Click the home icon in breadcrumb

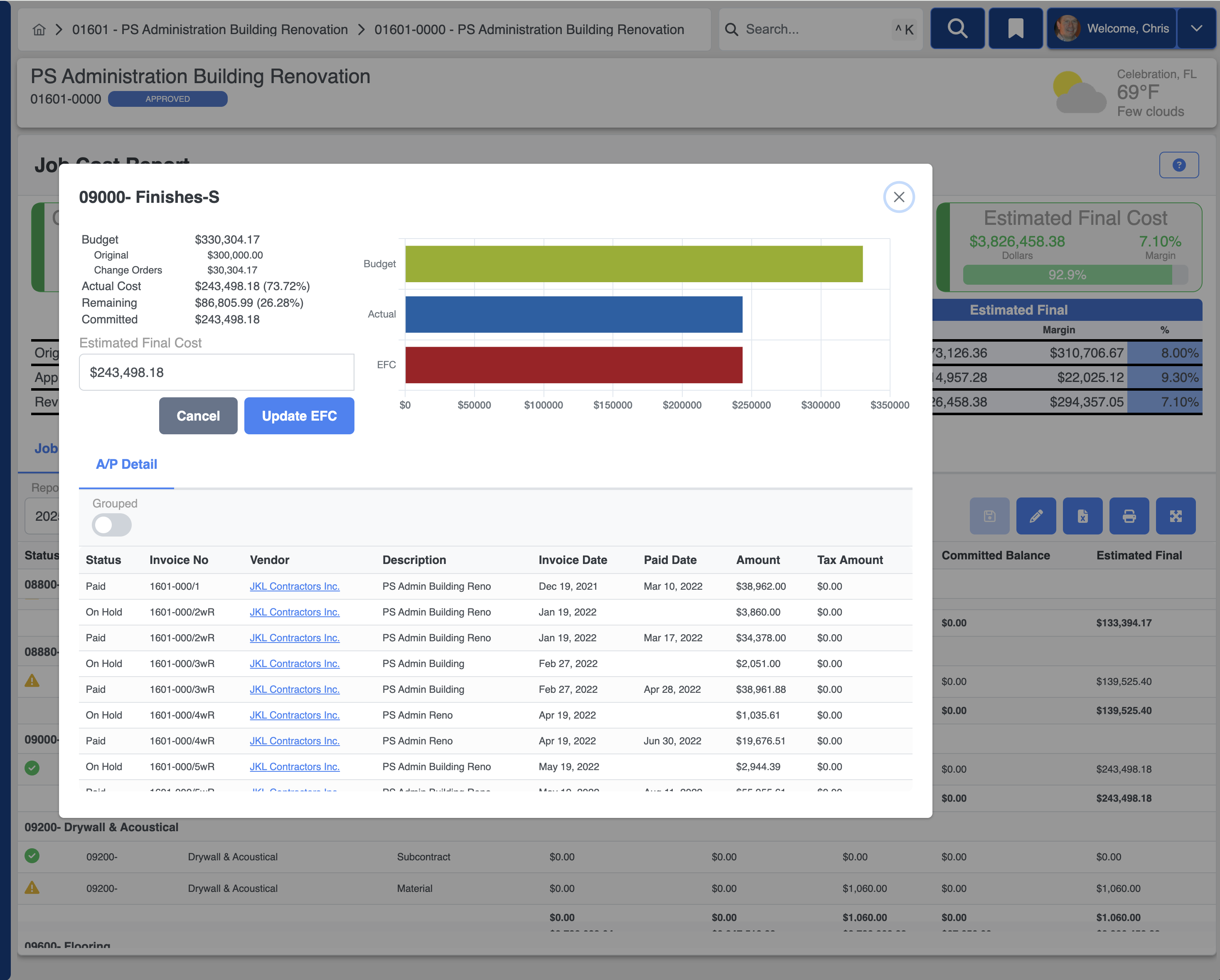39,30
